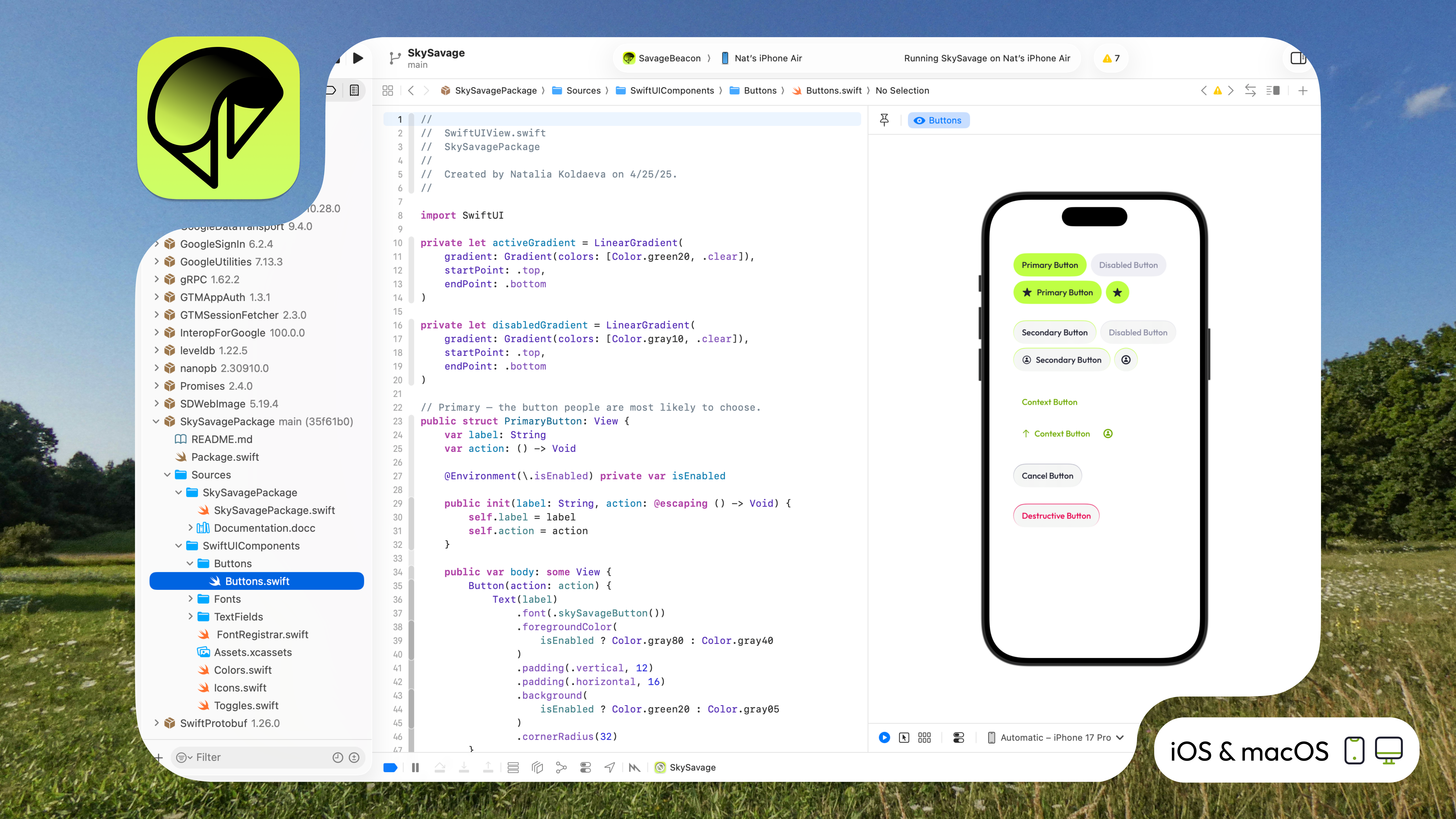Expand the TextFields folder
The height and width of the screenshot is (819, 1456).
pos(191,617)
